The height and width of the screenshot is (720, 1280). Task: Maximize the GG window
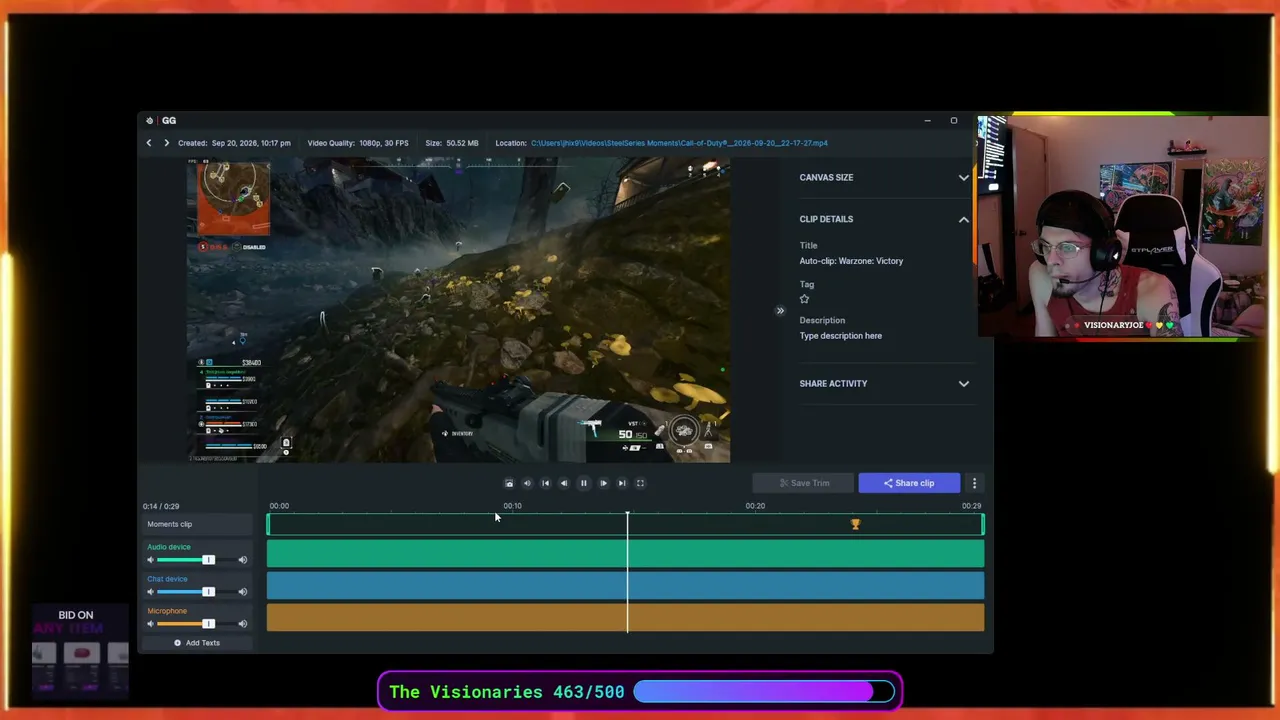point(954,121)
